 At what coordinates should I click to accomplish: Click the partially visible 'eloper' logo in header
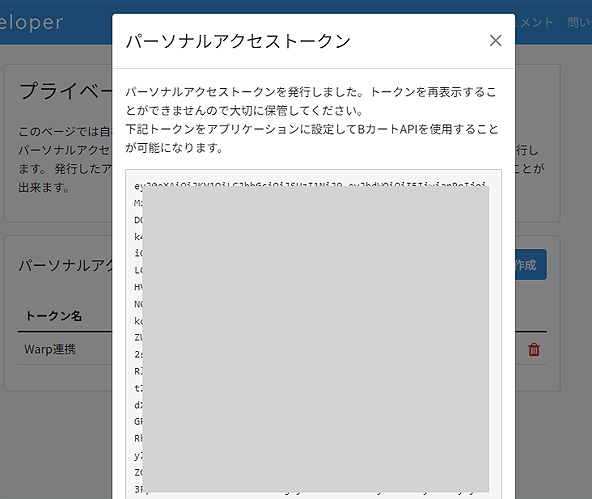(31, 23)
